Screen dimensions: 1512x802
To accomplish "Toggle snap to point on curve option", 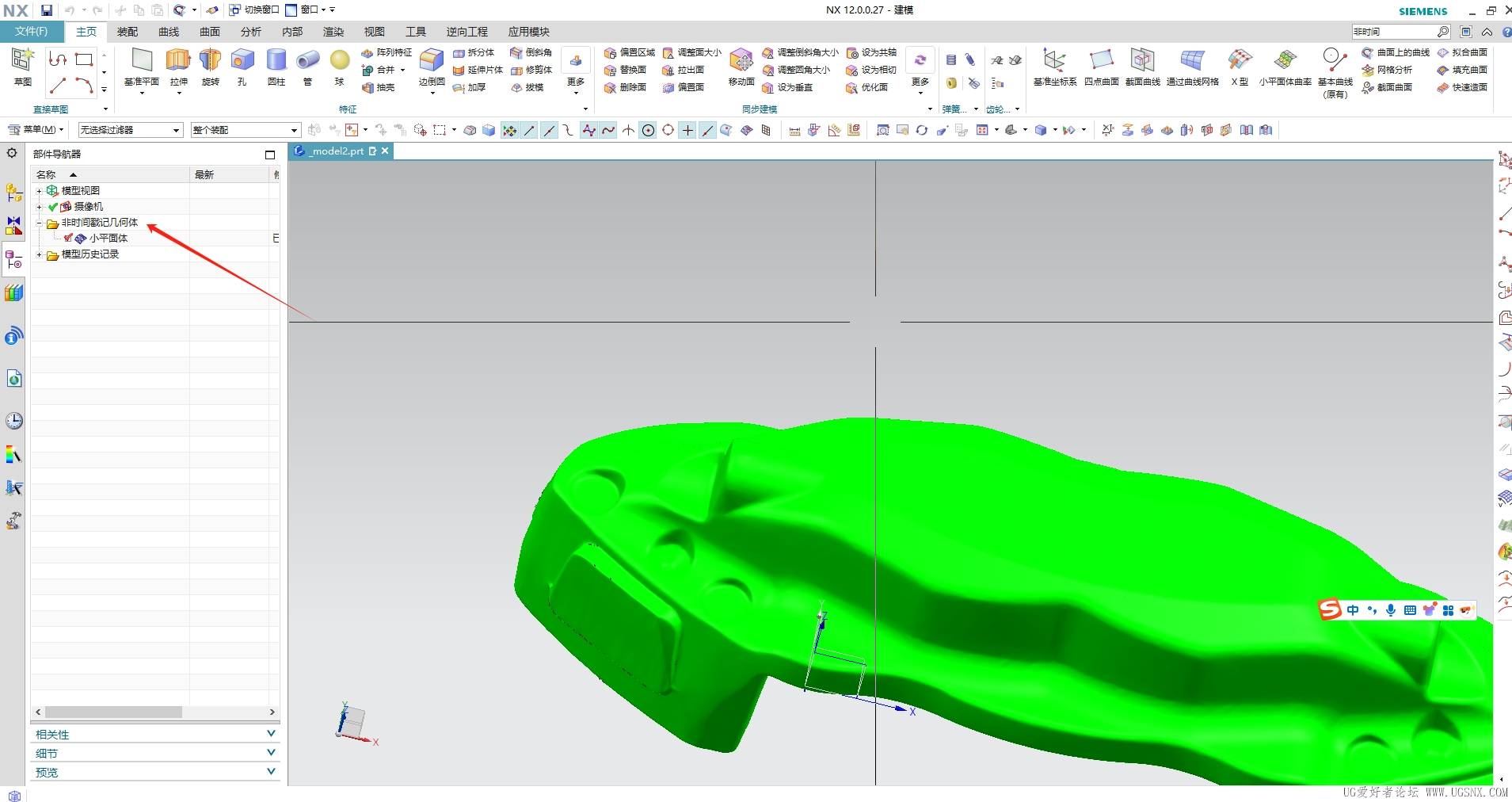I will 707,130.
